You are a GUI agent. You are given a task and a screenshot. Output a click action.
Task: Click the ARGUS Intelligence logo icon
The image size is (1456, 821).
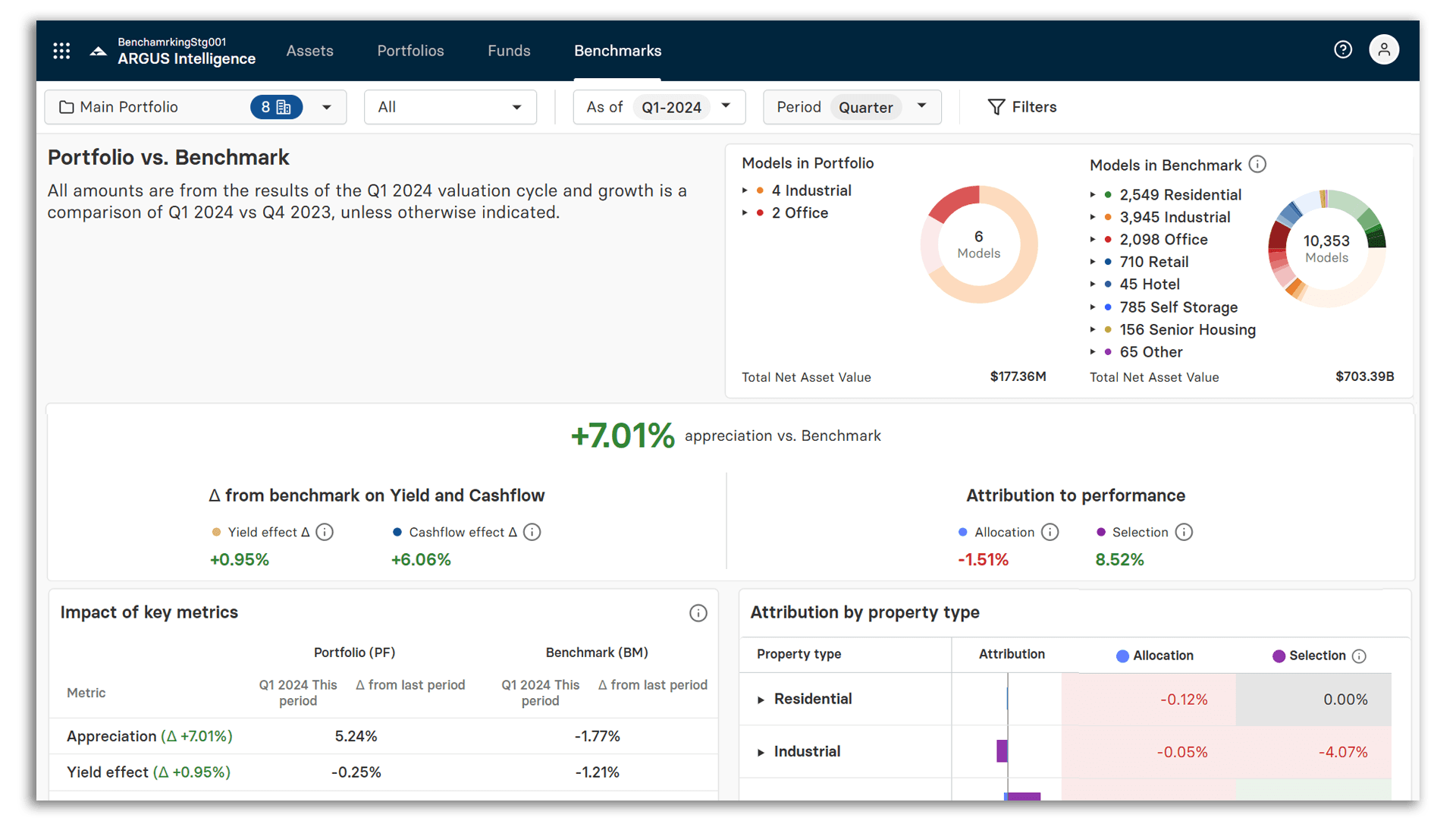point(98,50)
